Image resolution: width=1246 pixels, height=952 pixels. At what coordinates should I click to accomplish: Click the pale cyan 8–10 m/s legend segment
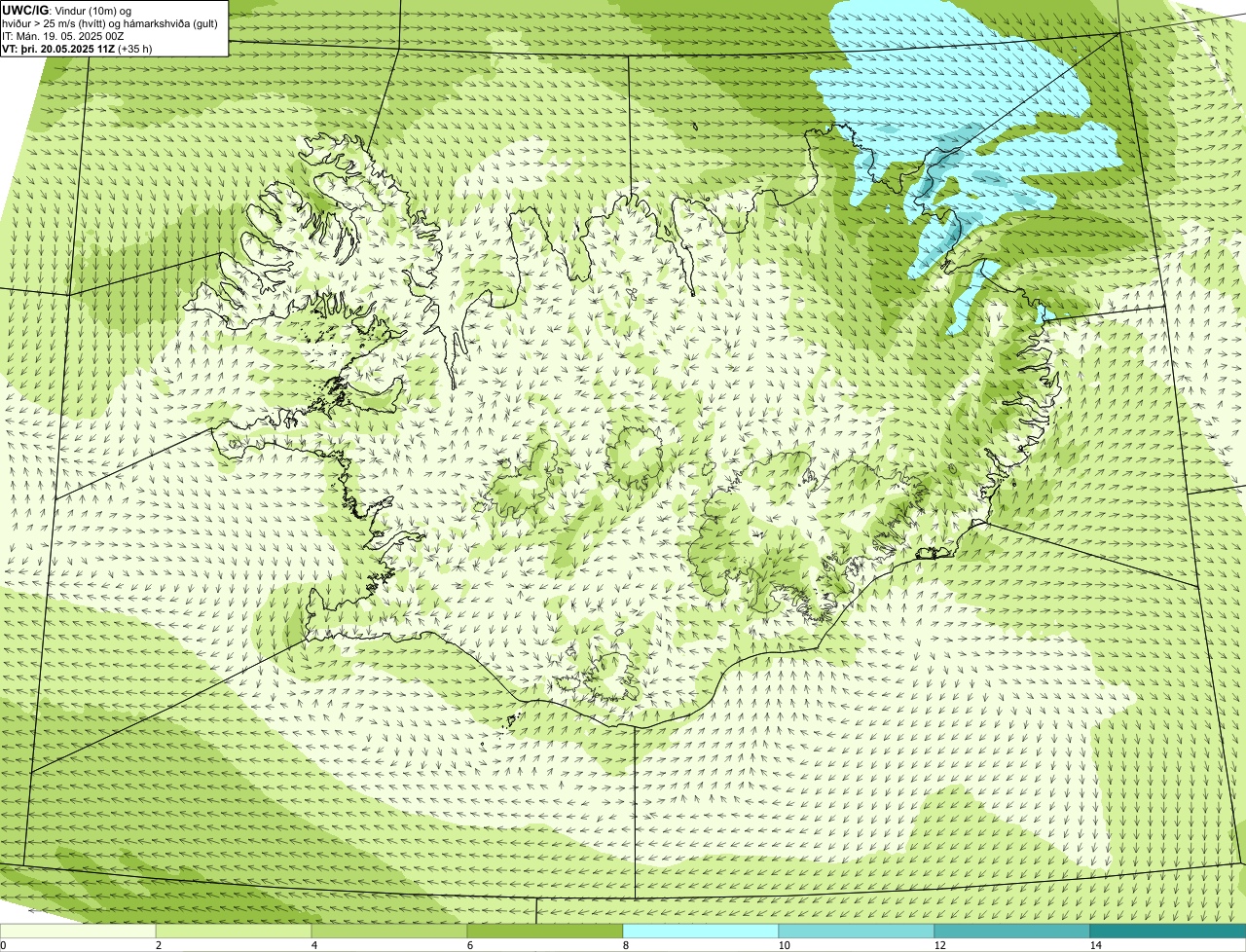point(701,932)
